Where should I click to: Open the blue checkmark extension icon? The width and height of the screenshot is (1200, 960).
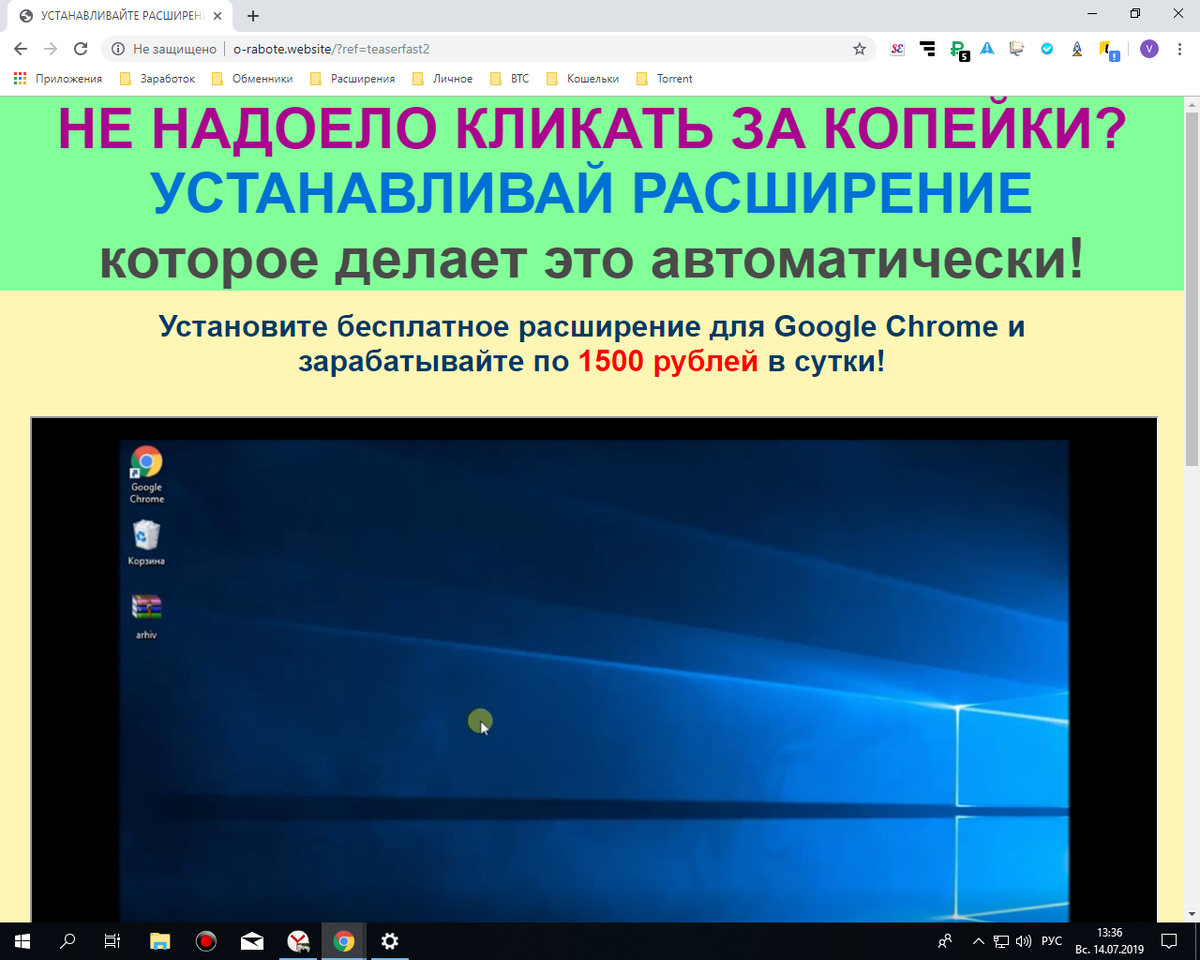[x=1047, y=48]
